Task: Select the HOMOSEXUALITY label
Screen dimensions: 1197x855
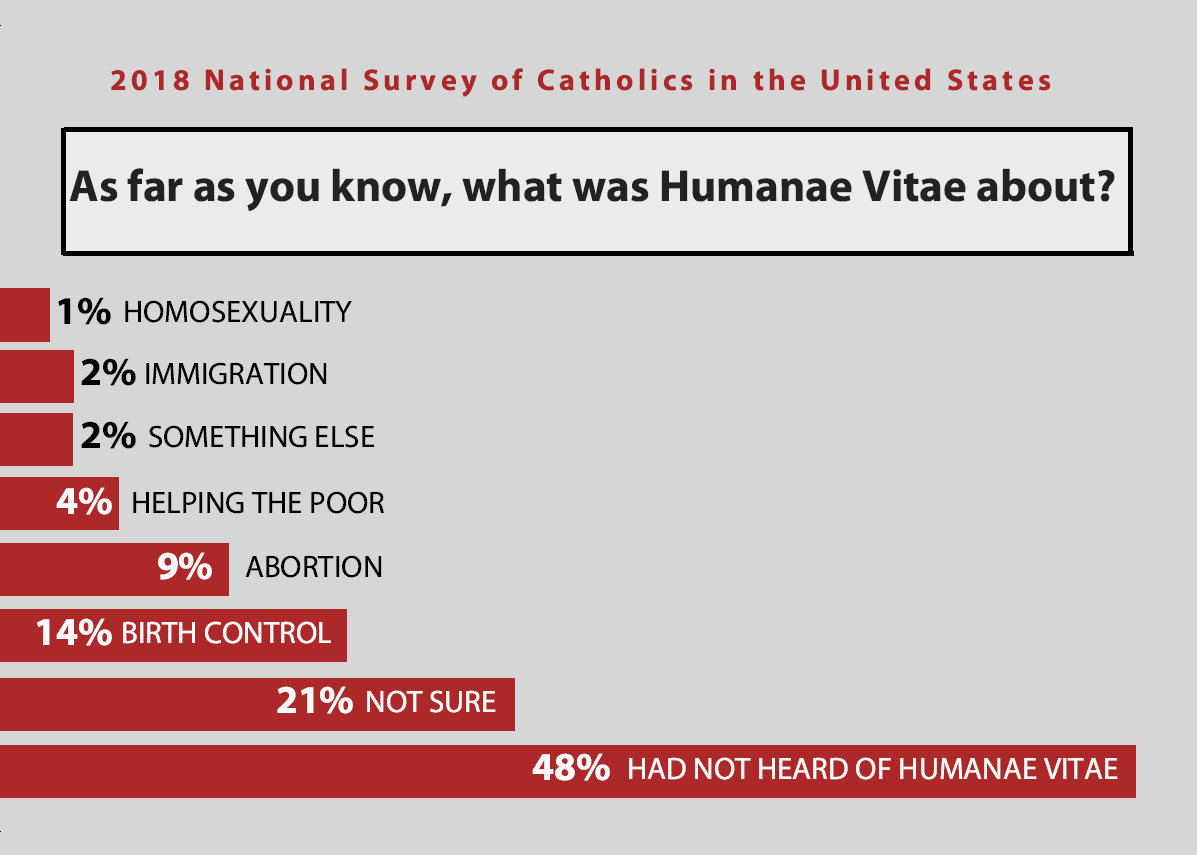Action: (237, 312)
